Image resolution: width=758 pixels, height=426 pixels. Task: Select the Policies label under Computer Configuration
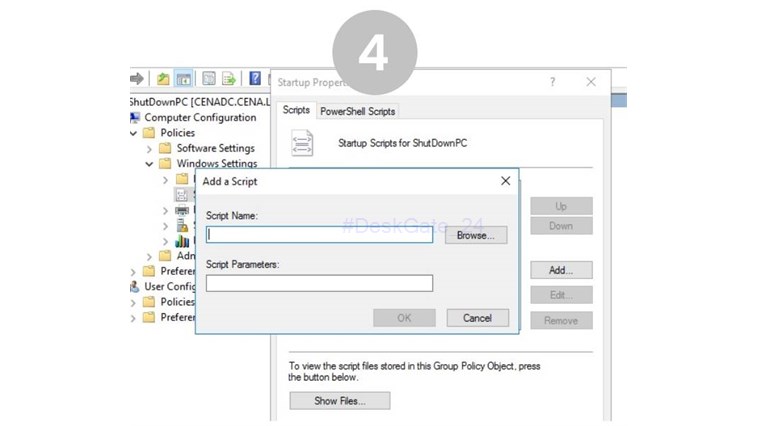177,132
